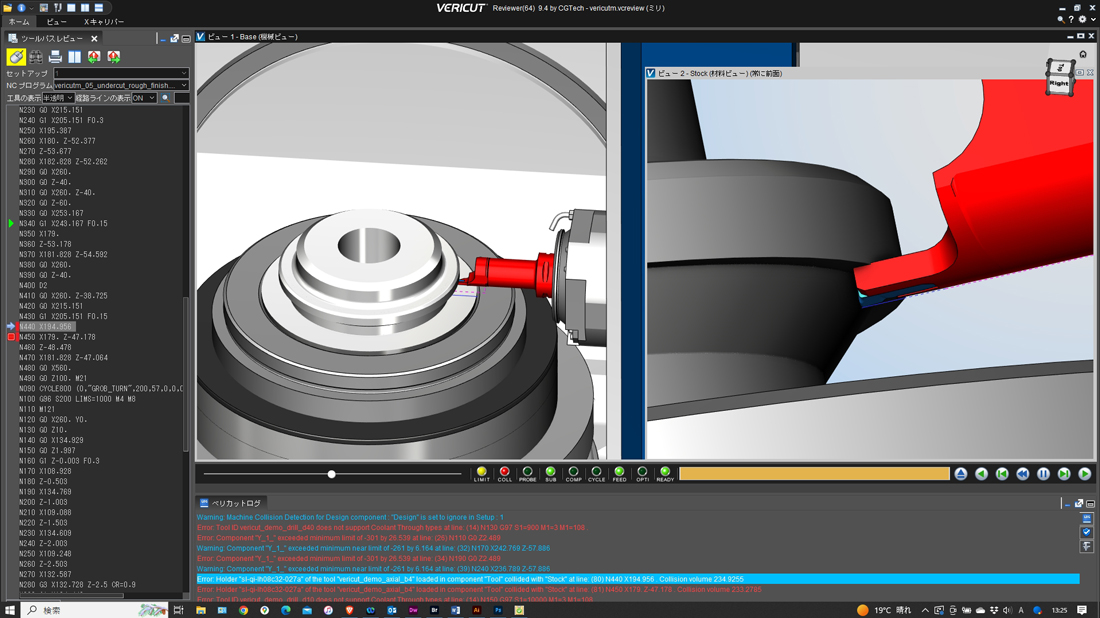Open file via the folder icon in title bar
Viewport: 1100px width, 618px height.
point(8,8)
